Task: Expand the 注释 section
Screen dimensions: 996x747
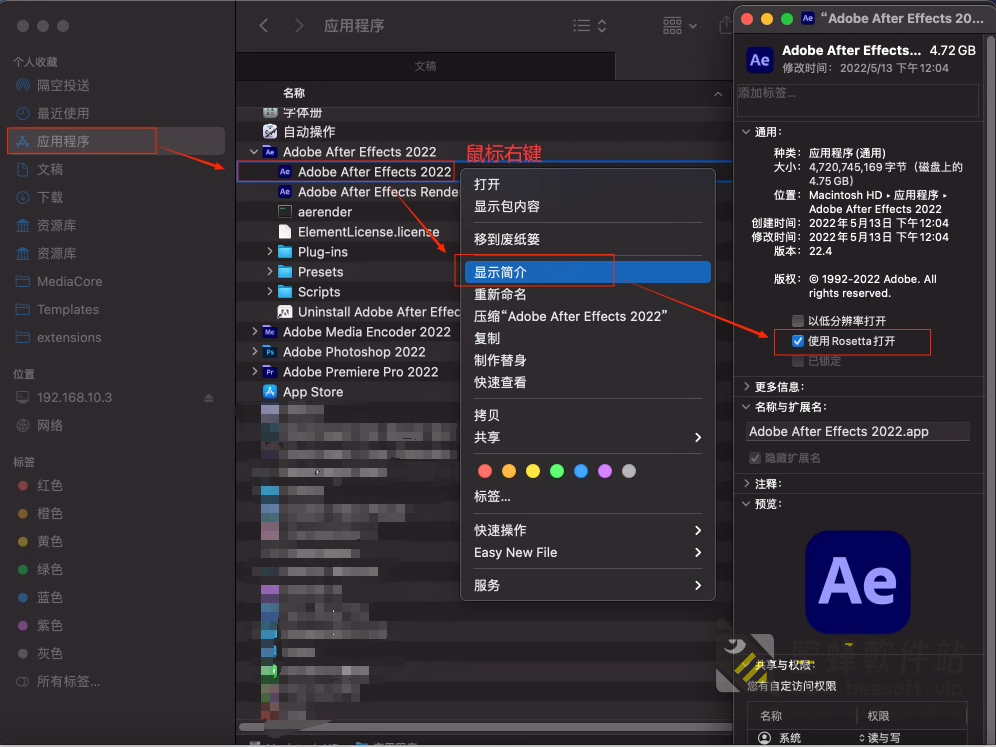Action: point(746,483)
